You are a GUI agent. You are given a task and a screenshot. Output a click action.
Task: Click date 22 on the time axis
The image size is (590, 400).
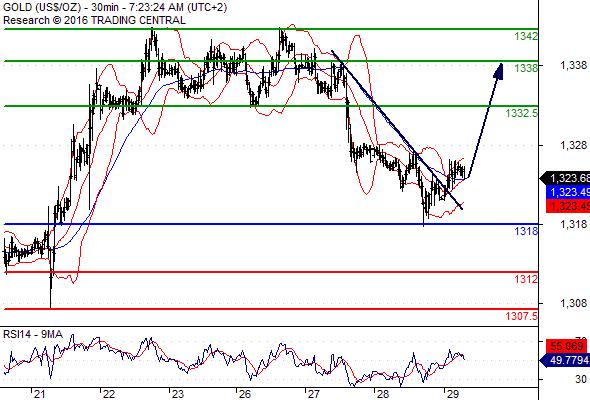point(109,394)
